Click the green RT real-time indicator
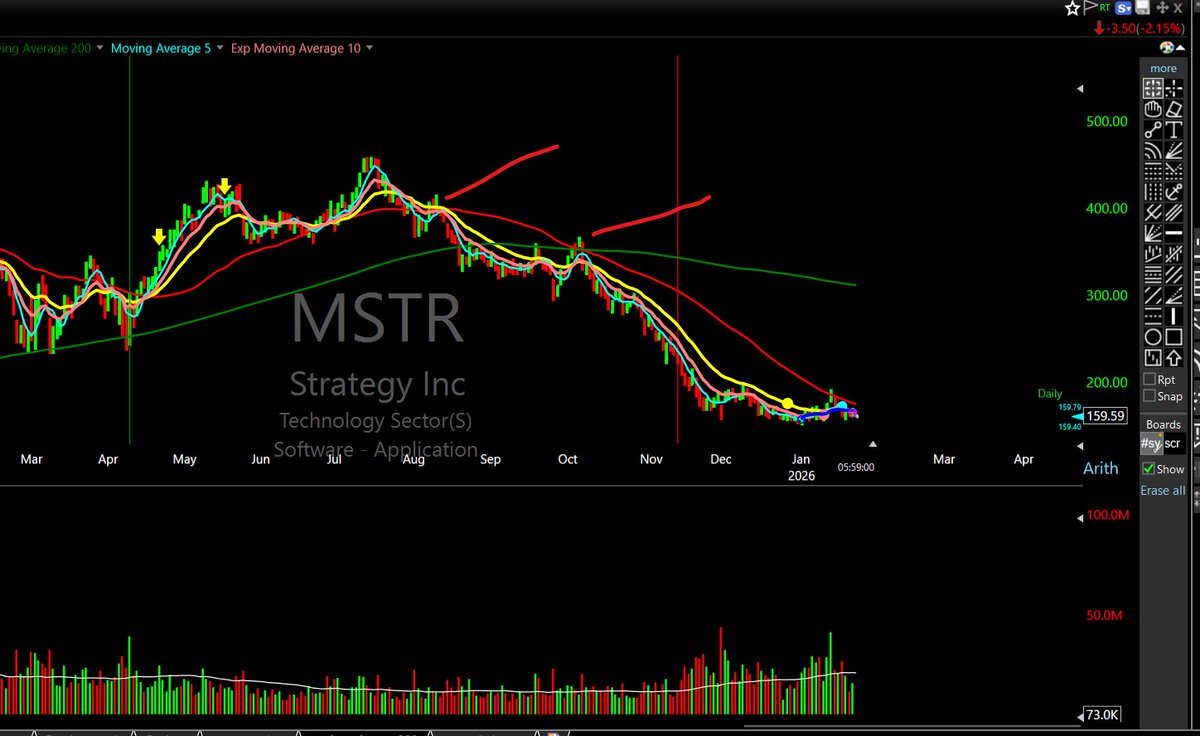The image size is (1200, 736). click(x=1105, y=8)
